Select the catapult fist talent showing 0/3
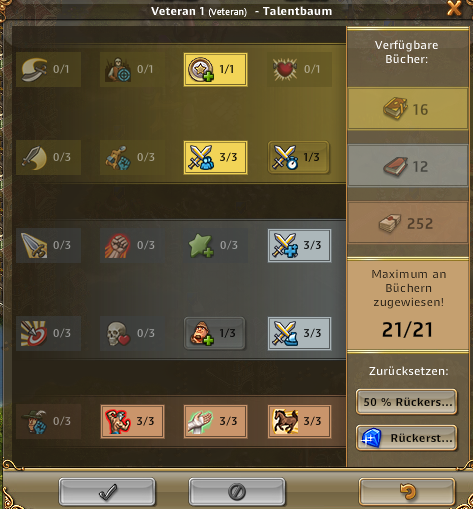 [x=132, y=157]
